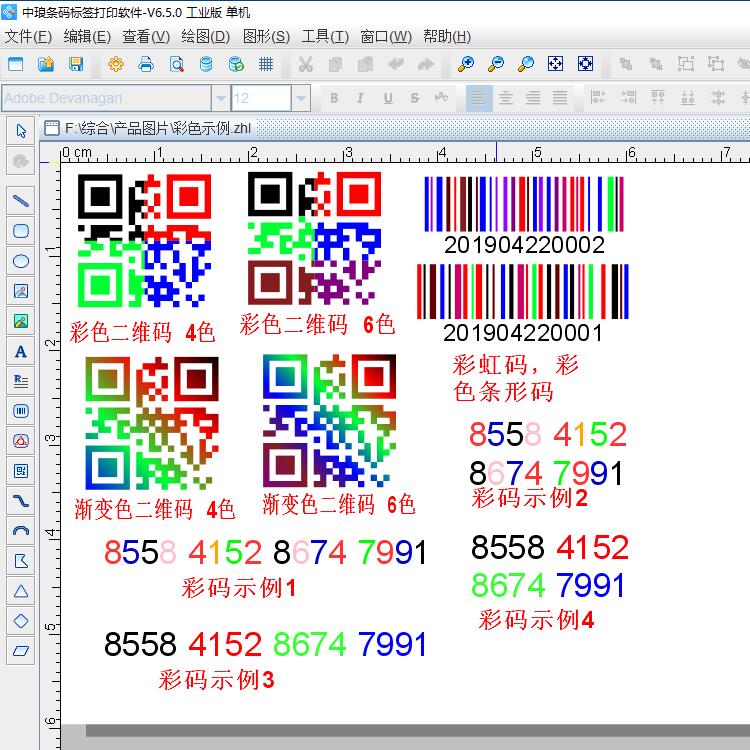
Task: Select the Ellipse tool
Action: pos(21,261)
